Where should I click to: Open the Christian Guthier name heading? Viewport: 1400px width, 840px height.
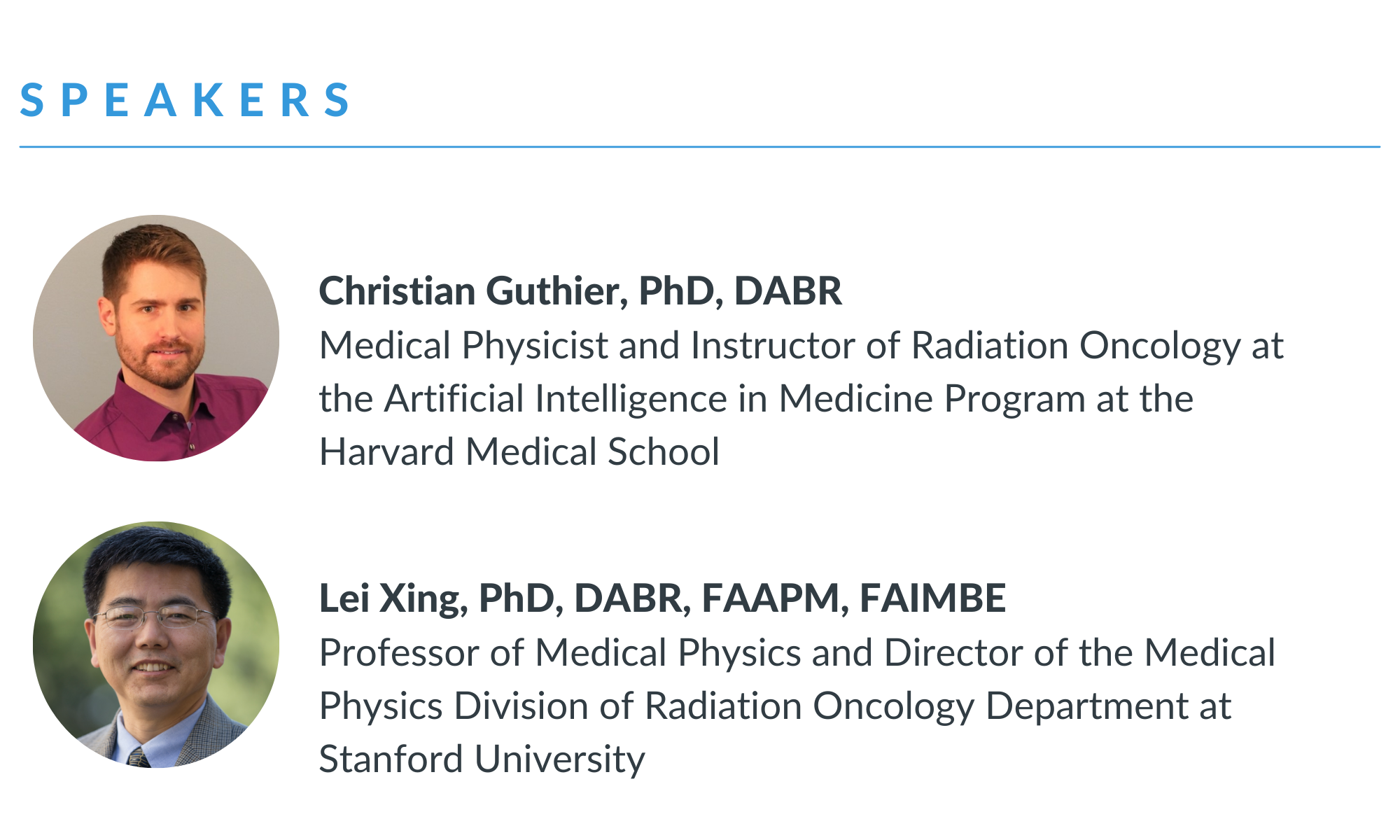pos(580,290)
